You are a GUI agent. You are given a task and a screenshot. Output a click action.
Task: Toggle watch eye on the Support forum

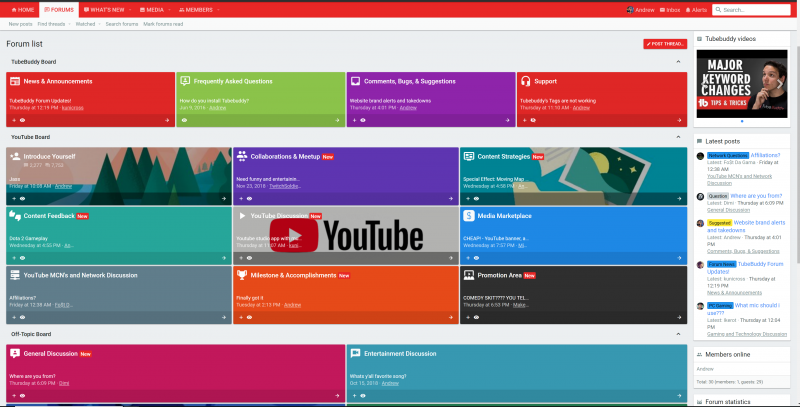tap(533, 120)
